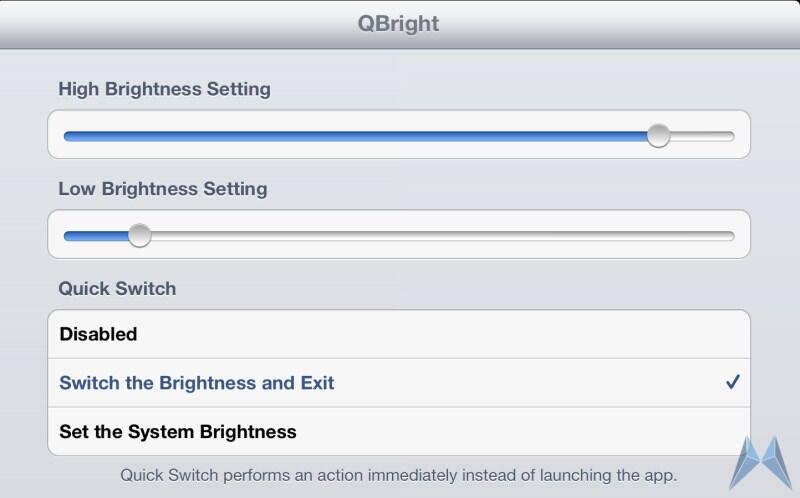Click the High Brightness slider knob

[658, 136]
